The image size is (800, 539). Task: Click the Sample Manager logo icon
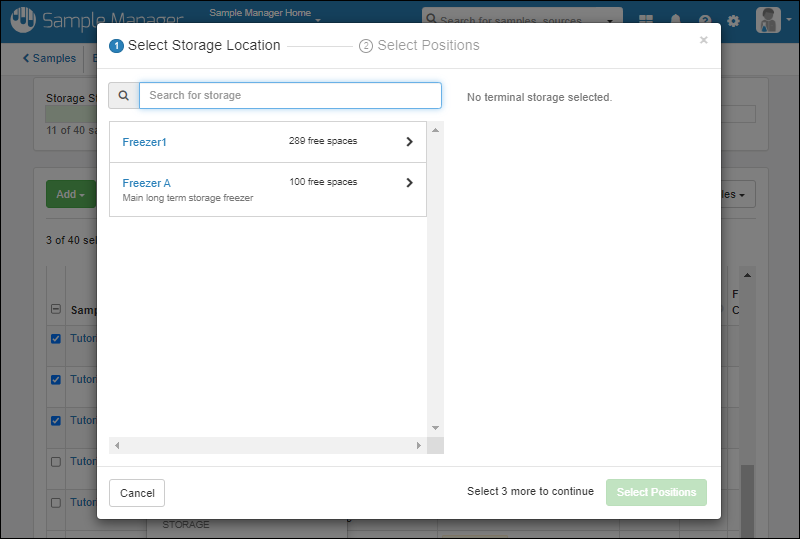(x=23, y=20)
